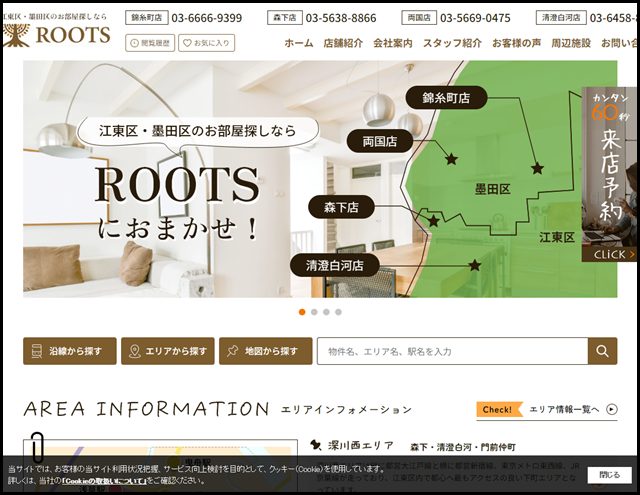Click the ROOTS hero slide image
The width and height of the screenshot is (640, 495).
(320, 179)
